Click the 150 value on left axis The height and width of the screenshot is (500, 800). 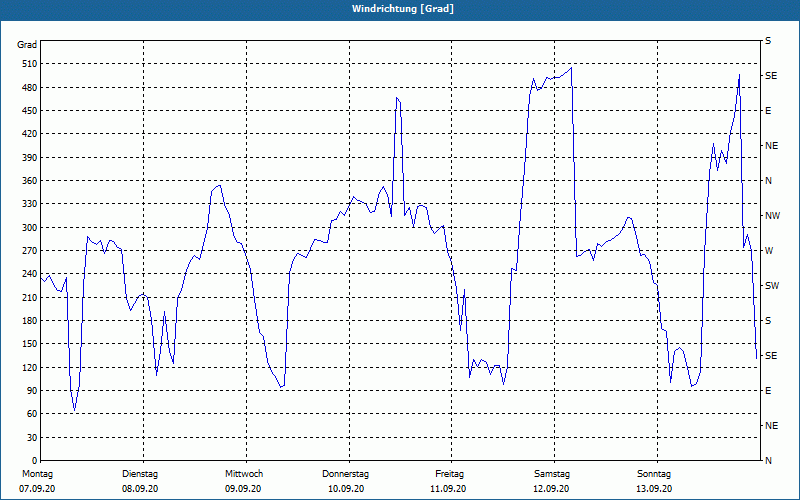[30, 344]
